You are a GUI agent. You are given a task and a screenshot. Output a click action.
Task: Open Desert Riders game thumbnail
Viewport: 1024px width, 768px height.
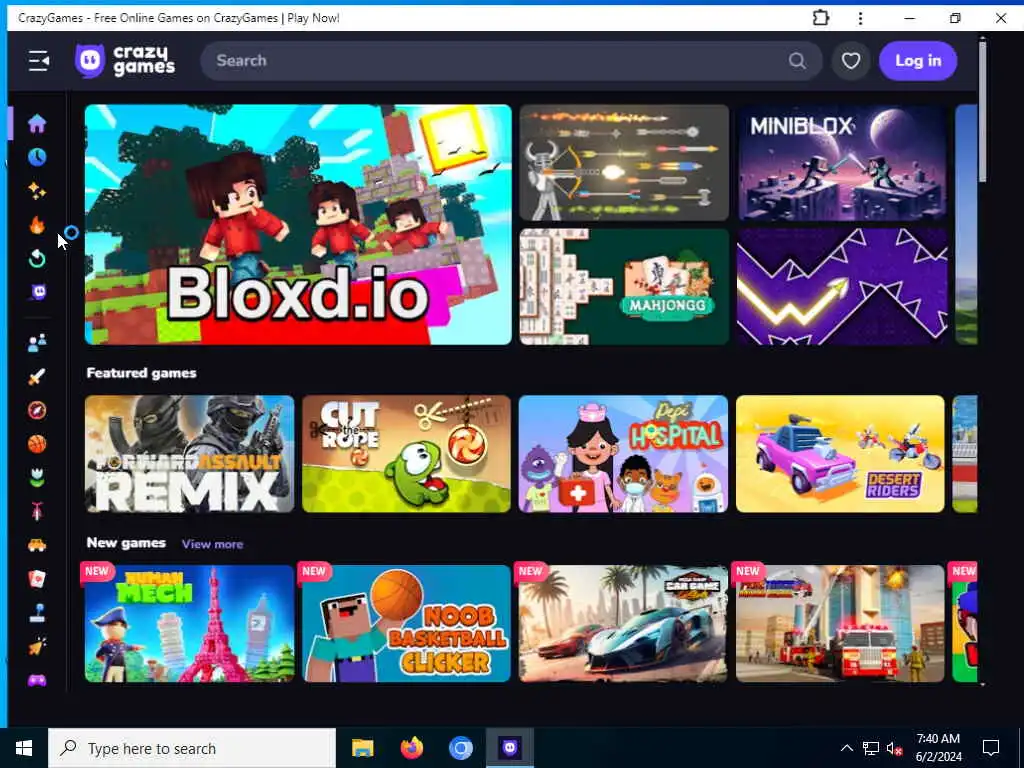pos(840,453)
